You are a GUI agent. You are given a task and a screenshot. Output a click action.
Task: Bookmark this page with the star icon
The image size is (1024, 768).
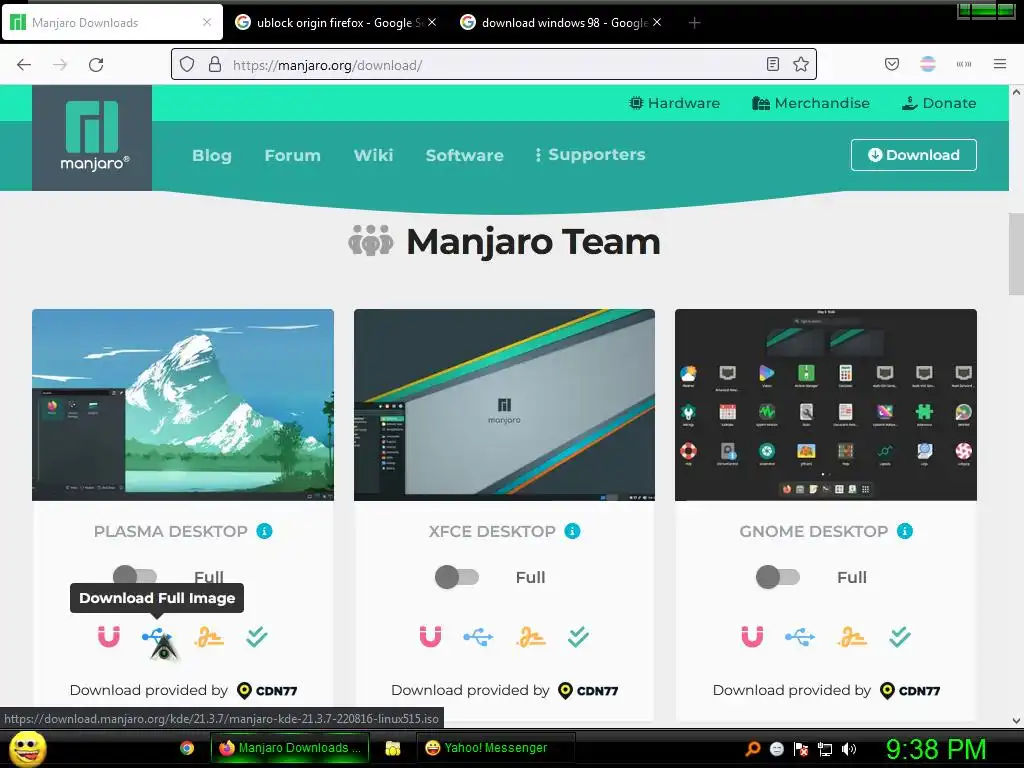[x=801, y=64]
